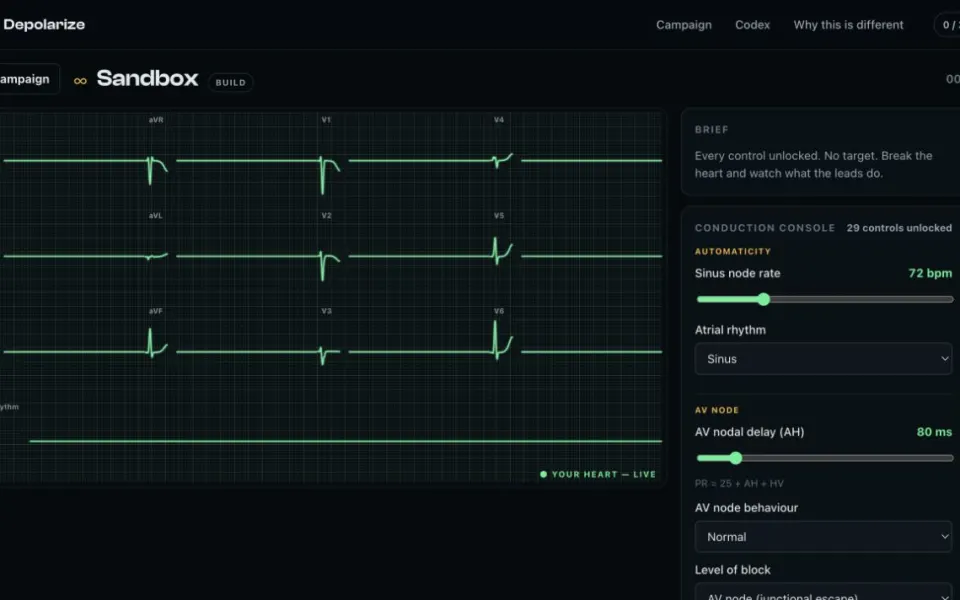The height and width of the screenshot is (600, 960).
Task: Click the PR = 25 + AH + HV formula
Action: click(x=739, y=484)
